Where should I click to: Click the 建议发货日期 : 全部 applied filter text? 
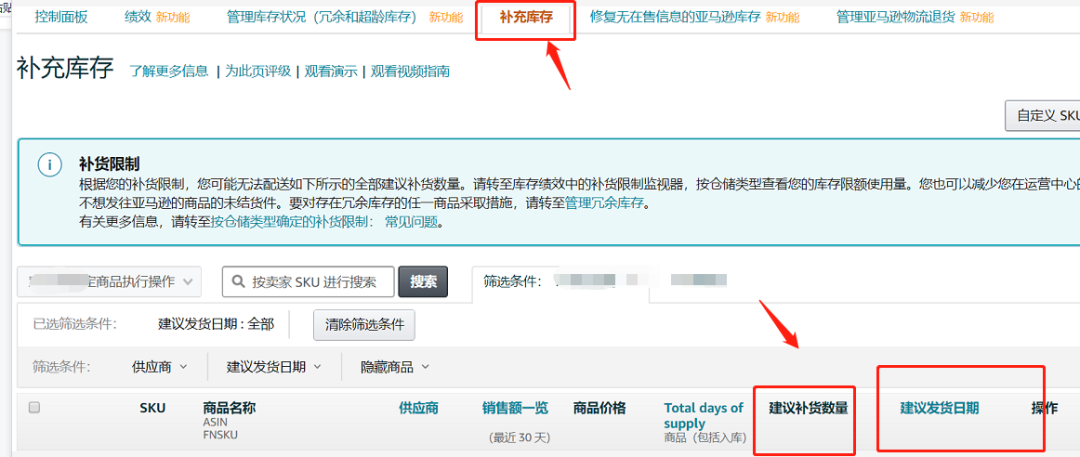(x=216, y=325)
